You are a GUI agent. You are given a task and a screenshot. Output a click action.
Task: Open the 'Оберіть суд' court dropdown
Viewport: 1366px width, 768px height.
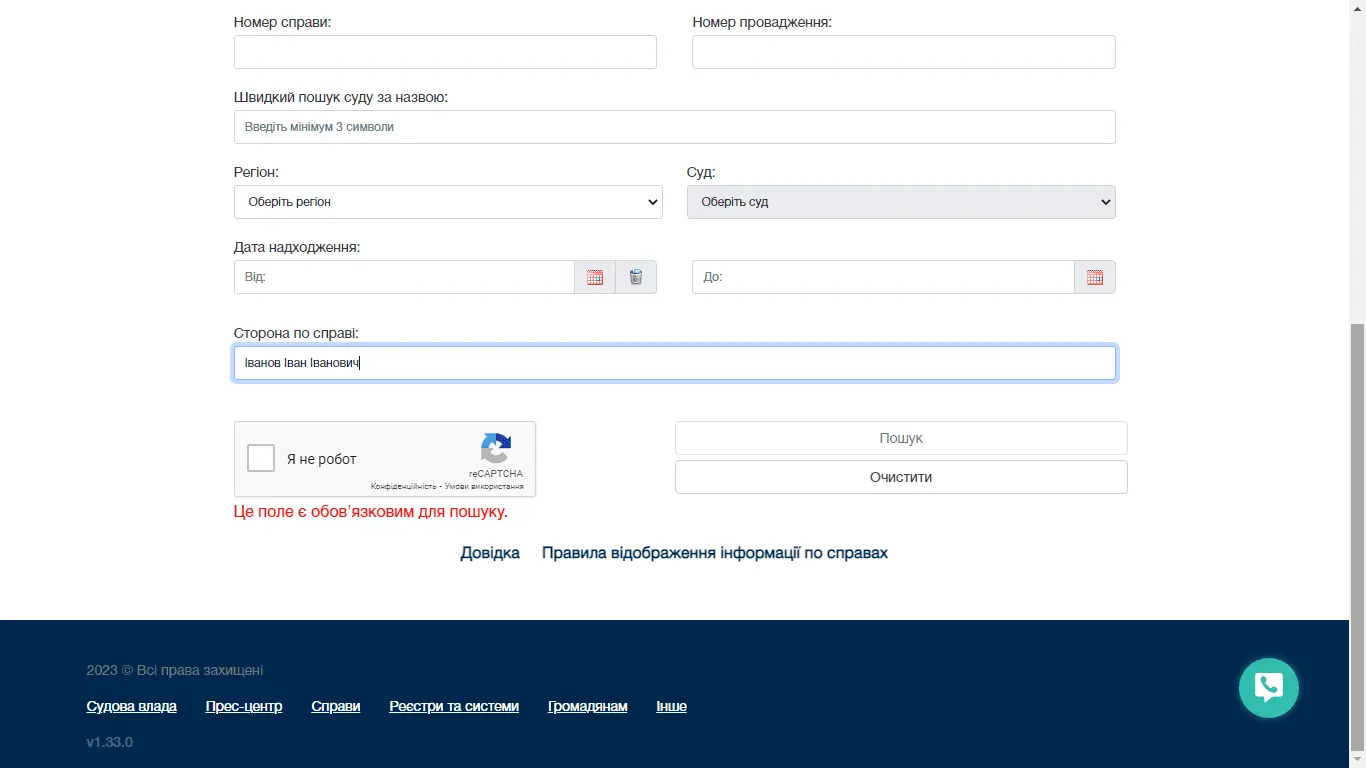click(x=901, y=202)
